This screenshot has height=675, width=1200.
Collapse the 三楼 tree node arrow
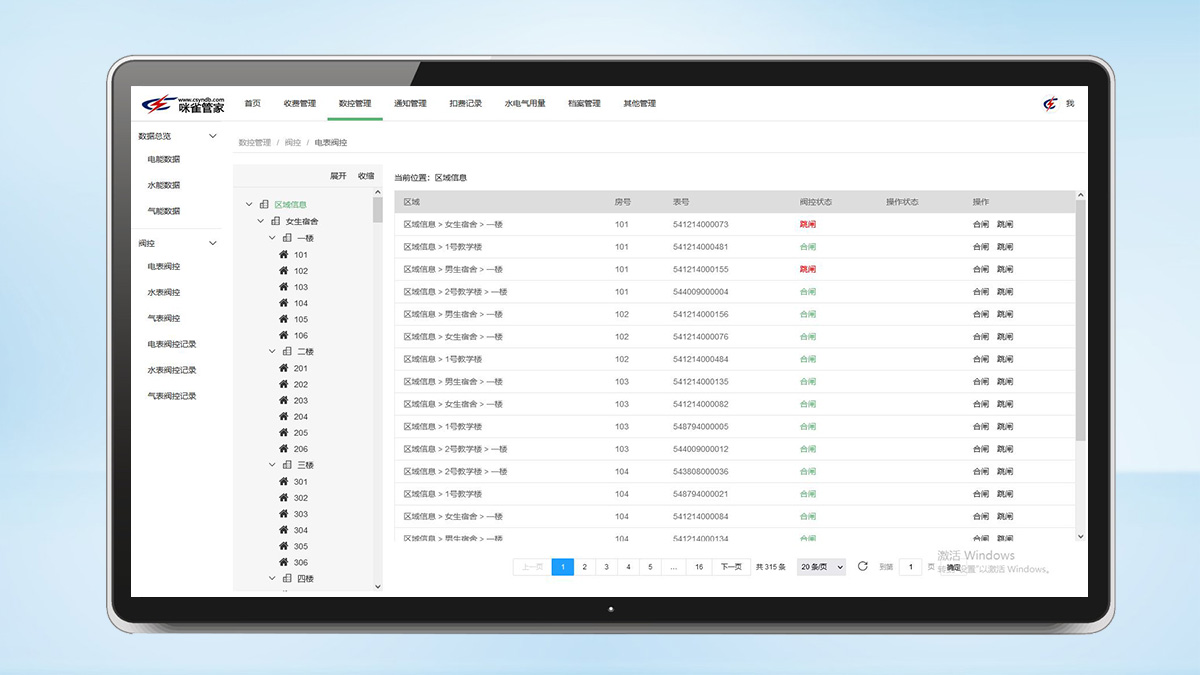[273, 465]
